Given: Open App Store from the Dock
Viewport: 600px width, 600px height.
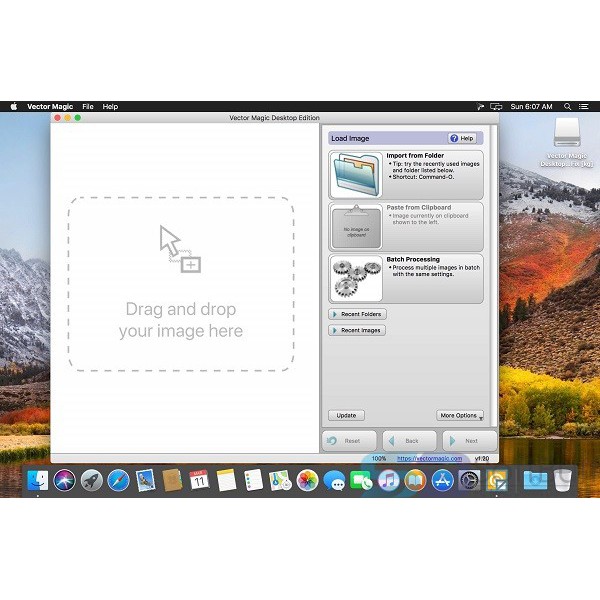Looking at the screenshot, I should coord(442,480).
